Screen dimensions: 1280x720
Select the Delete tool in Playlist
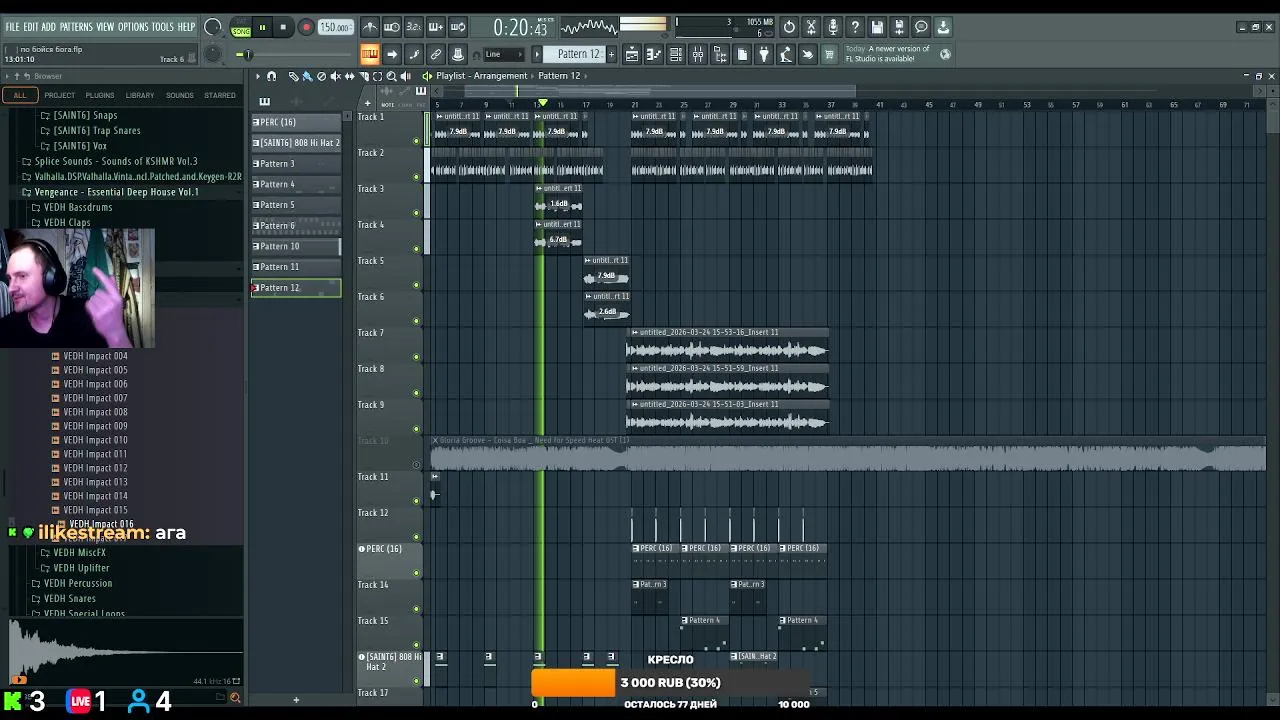pyautogui.click(x=321, y=76)
